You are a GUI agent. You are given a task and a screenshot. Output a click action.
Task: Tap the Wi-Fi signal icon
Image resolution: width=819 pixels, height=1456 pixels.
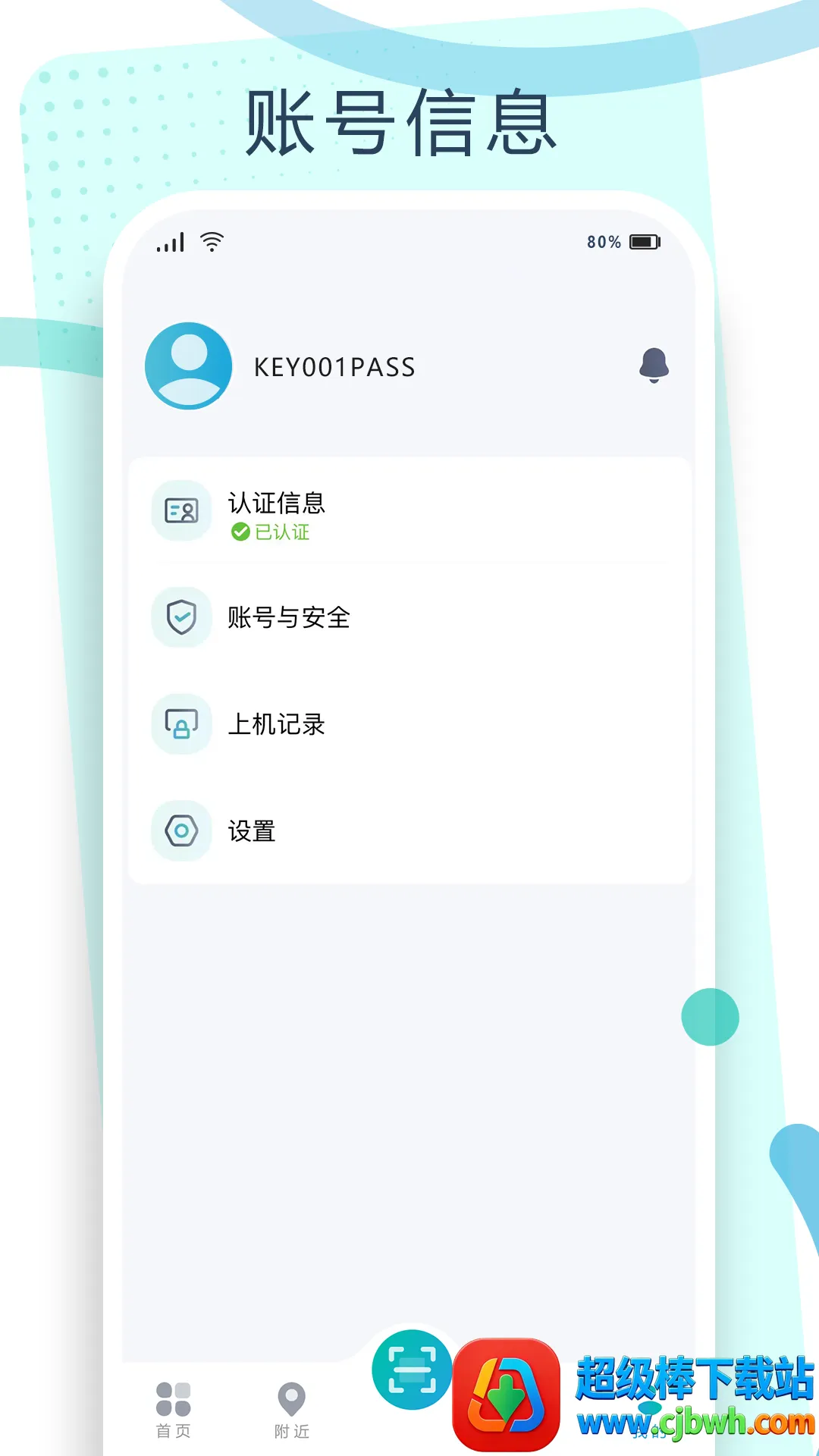[x=212, y=242]
